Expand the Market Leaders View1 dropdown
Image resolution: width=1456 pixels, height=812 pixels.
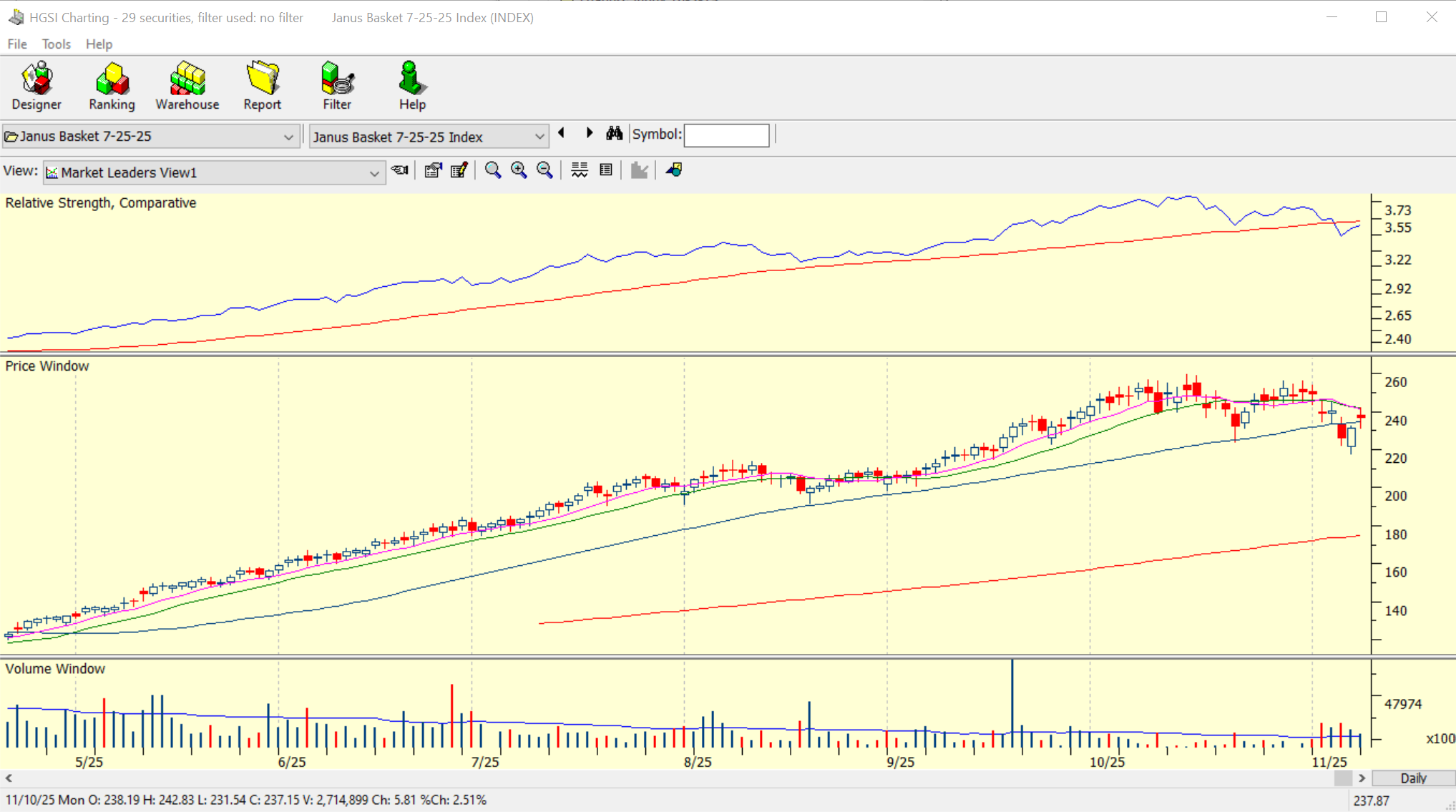point(373,173)
